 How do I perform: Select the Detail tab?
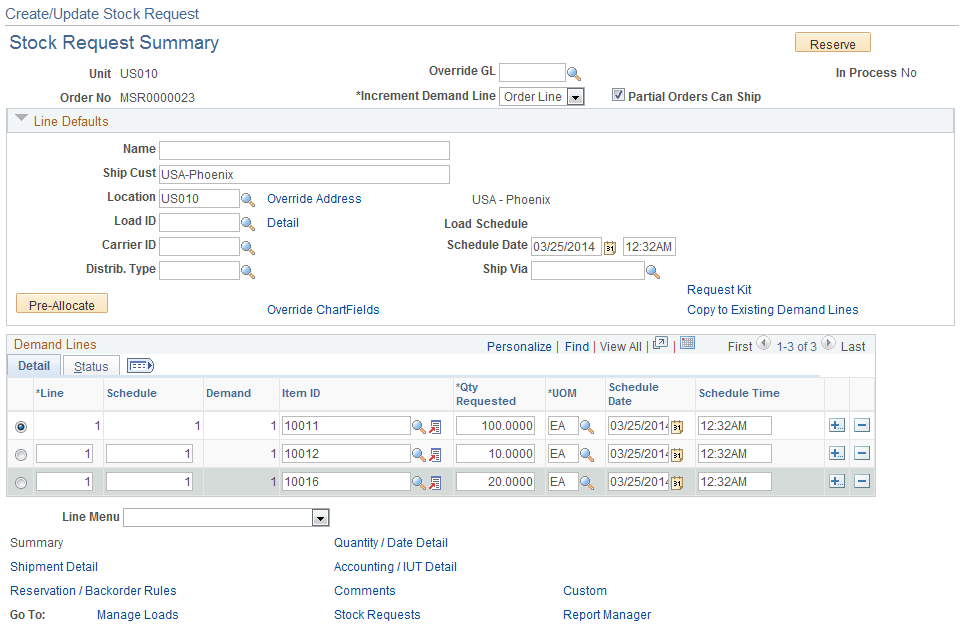pos(33,365)
